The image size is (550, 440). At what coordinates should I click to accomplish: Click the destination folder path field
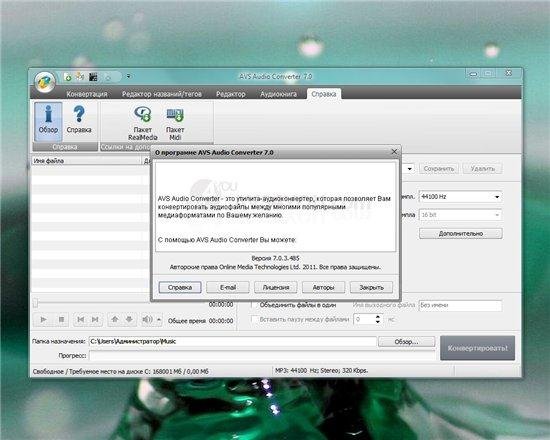click(x=233, y=341)
